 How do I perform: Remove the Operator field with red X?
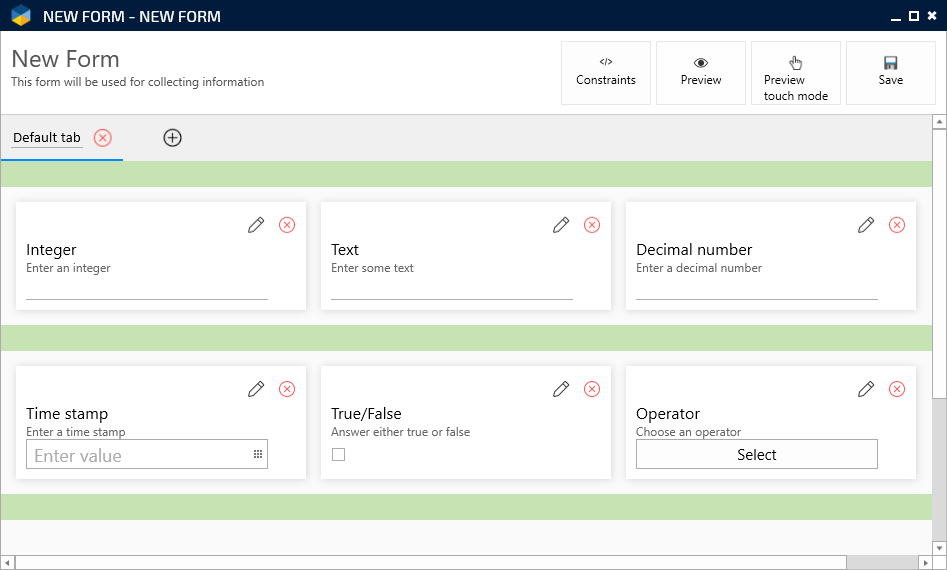[897, 389]
